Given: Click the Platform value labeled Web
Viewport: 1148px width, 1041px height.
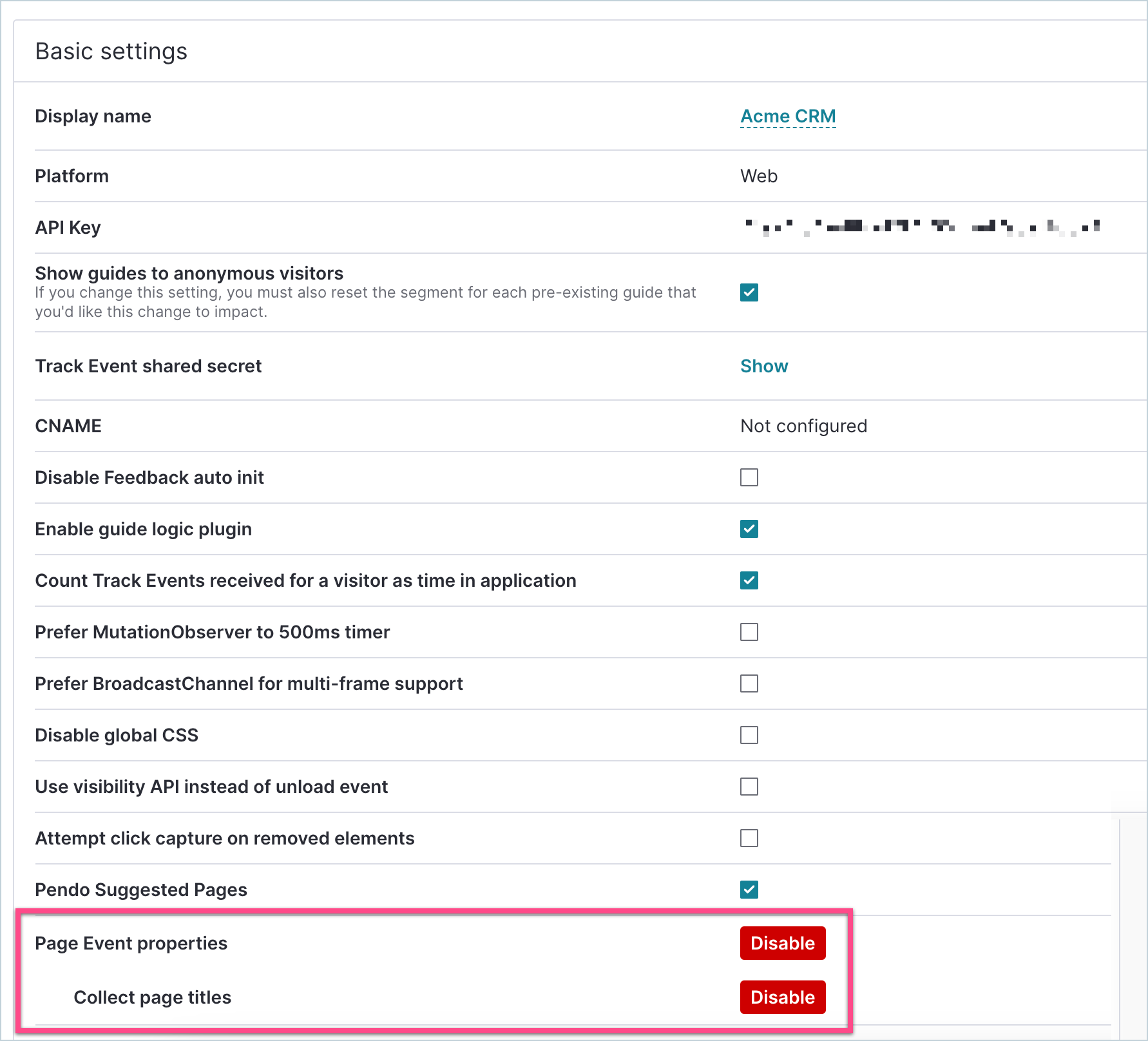Looking at the screenshot, I should click(x=759, y=176).
